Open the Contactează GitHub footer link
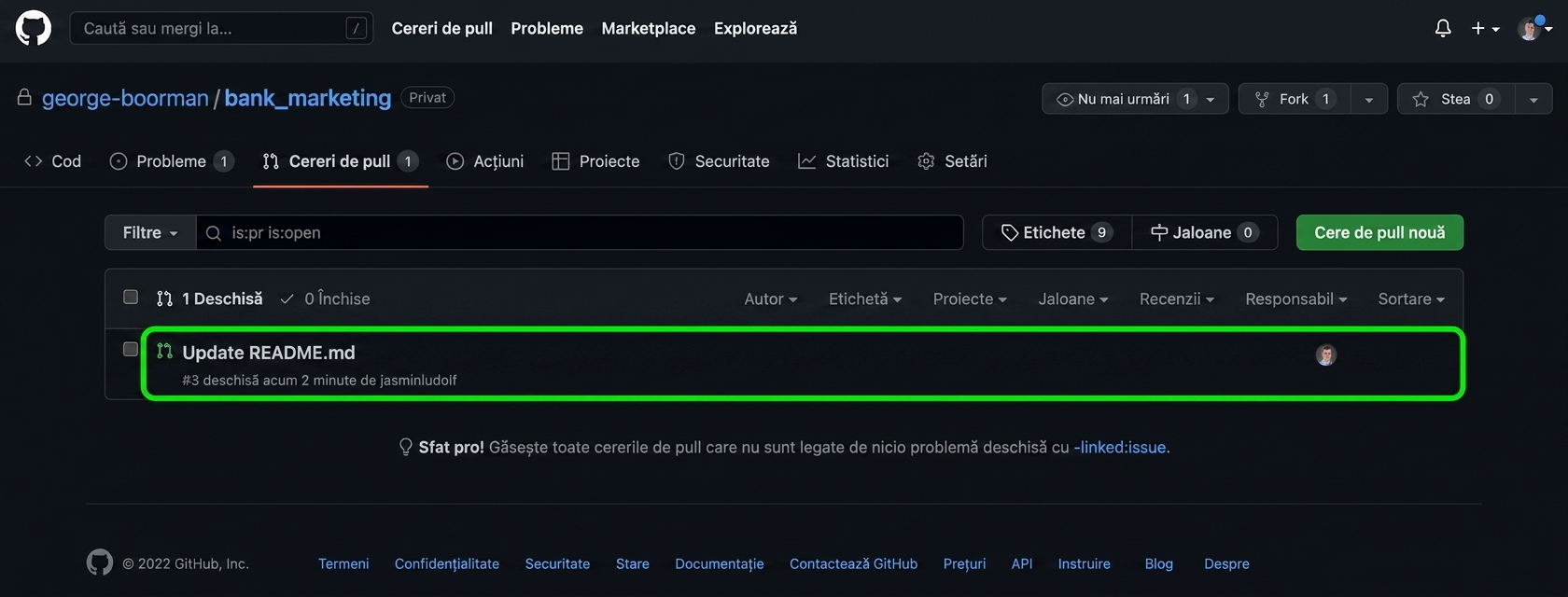1568x597 pixels. coord(853,563)
